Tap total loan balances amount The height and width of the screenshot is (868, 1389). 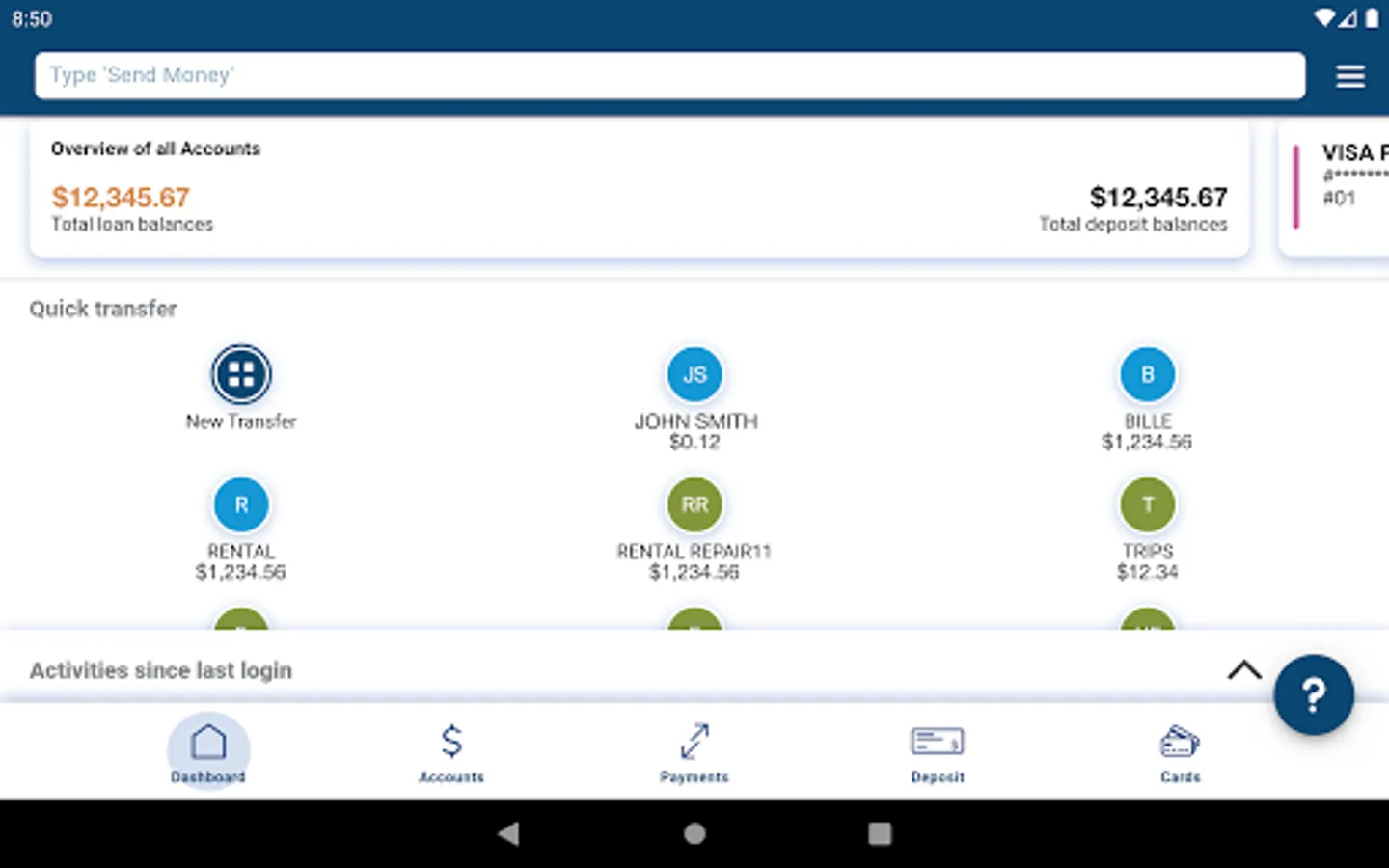pos(121,198)
